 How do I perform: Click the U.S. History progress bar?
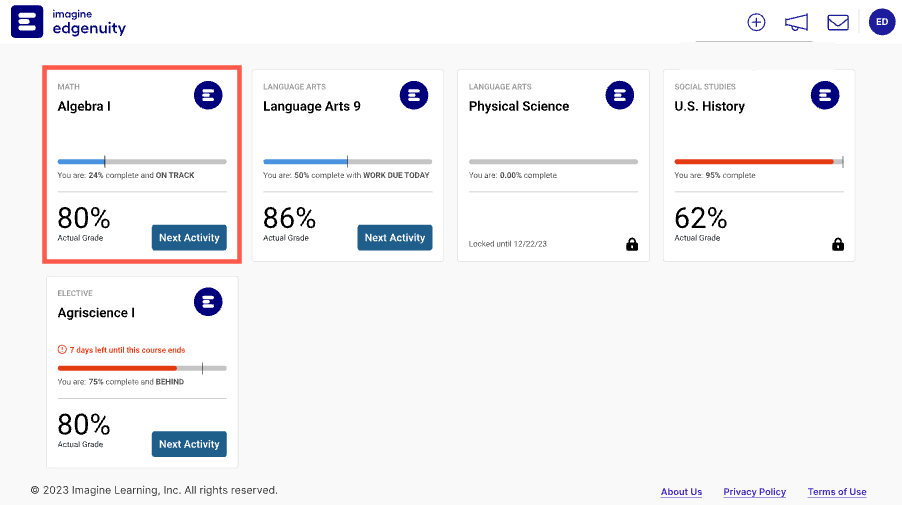pos(758,161)
